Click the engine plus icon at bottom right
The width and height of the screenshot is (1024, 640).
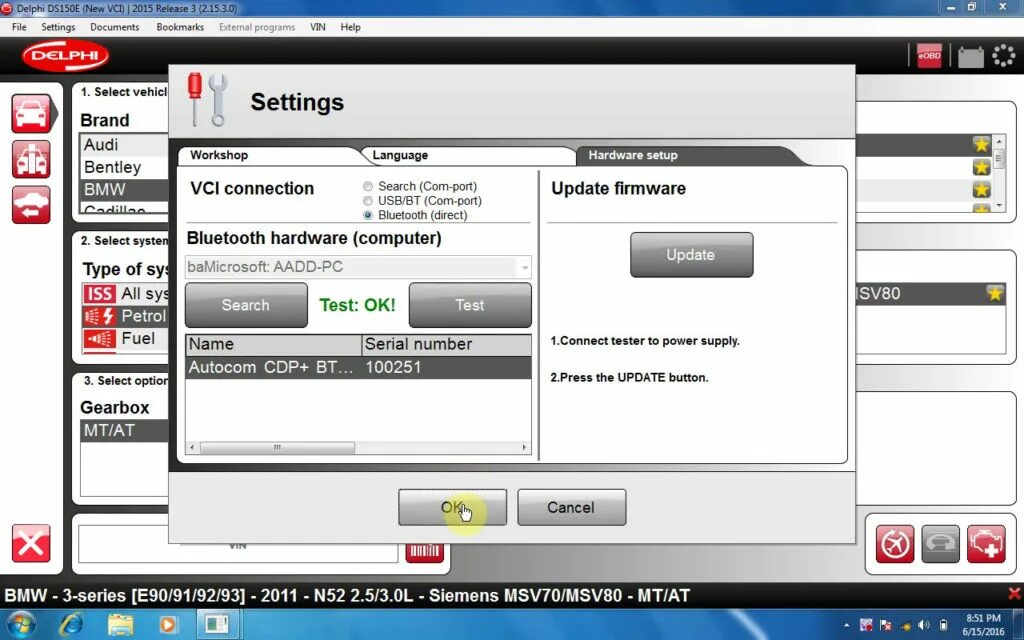click(x=986, y=543)
